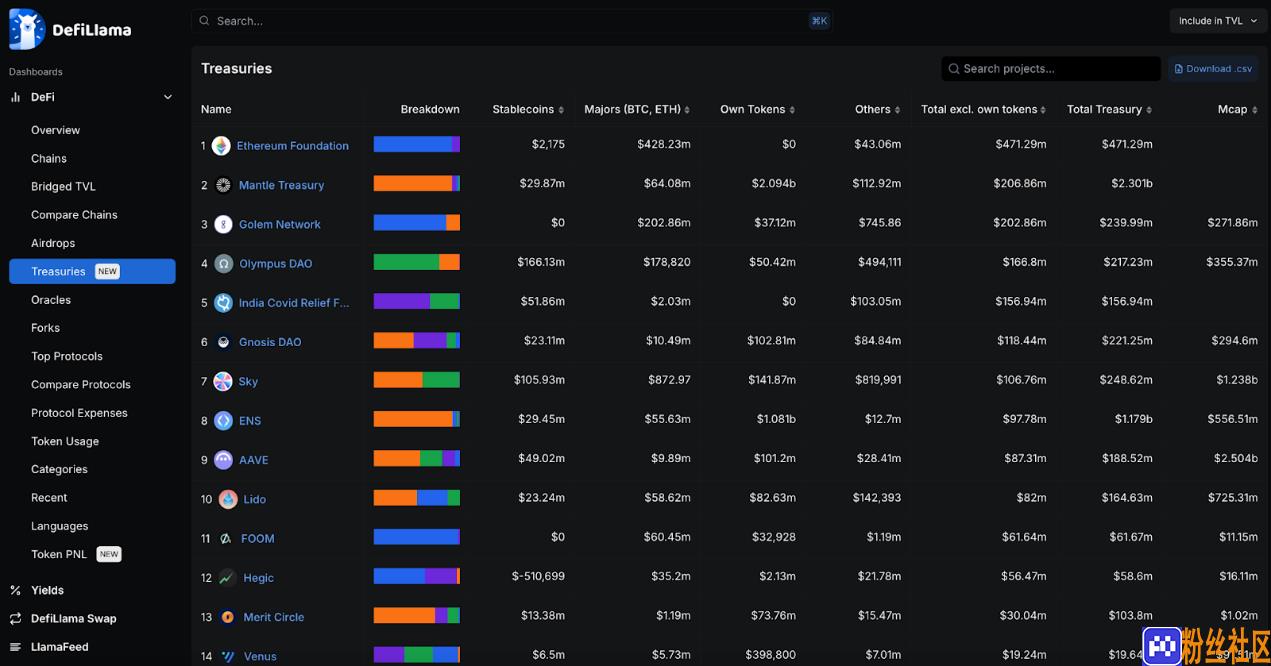Collapse the DeFi sidebar section
Screen dimensions: 1271x666
[x=168, y=97]
